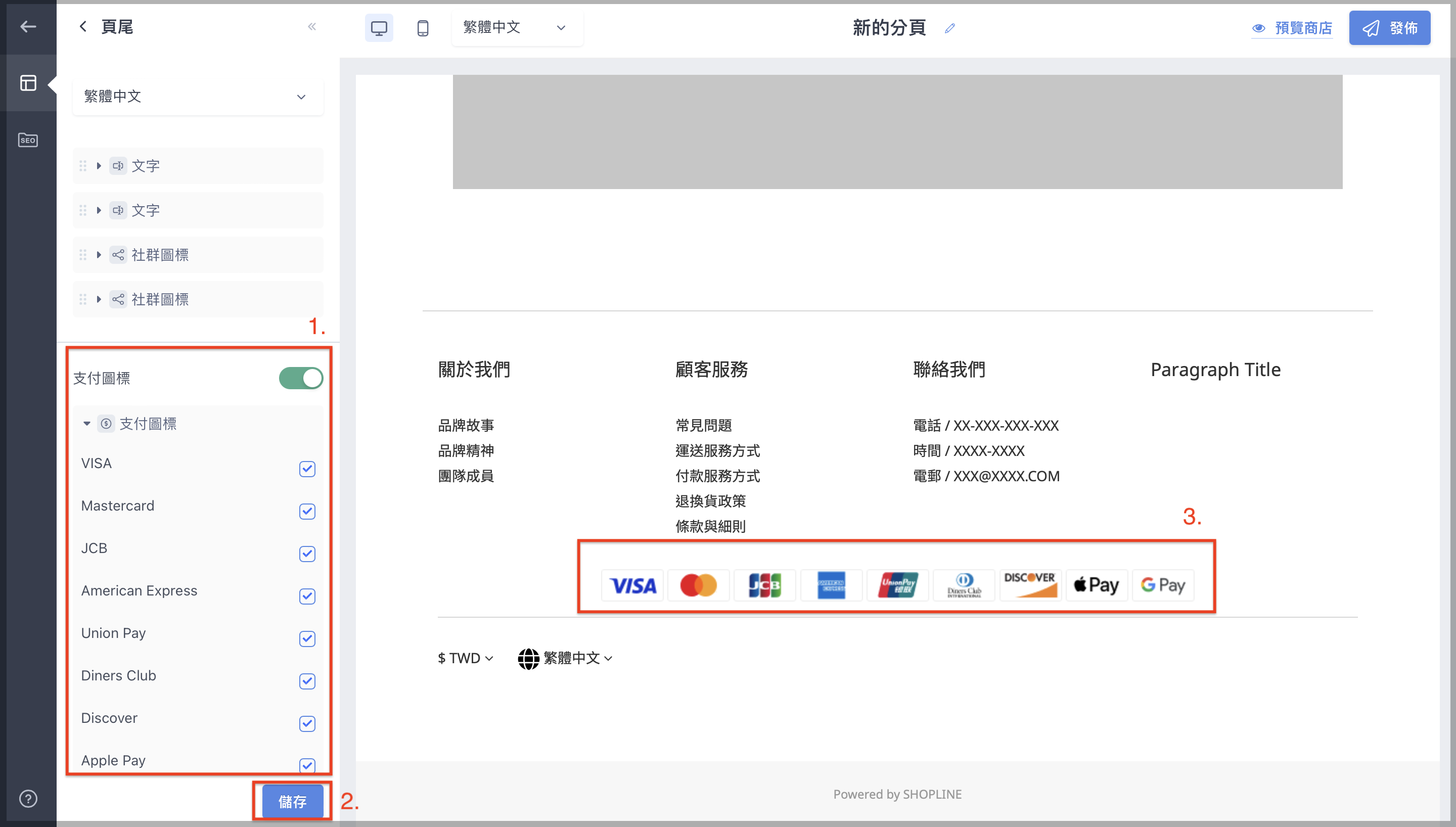Uncheck the Discover checkbox
This screenshot has height=827, width=1456.
[x=307, y=724]
